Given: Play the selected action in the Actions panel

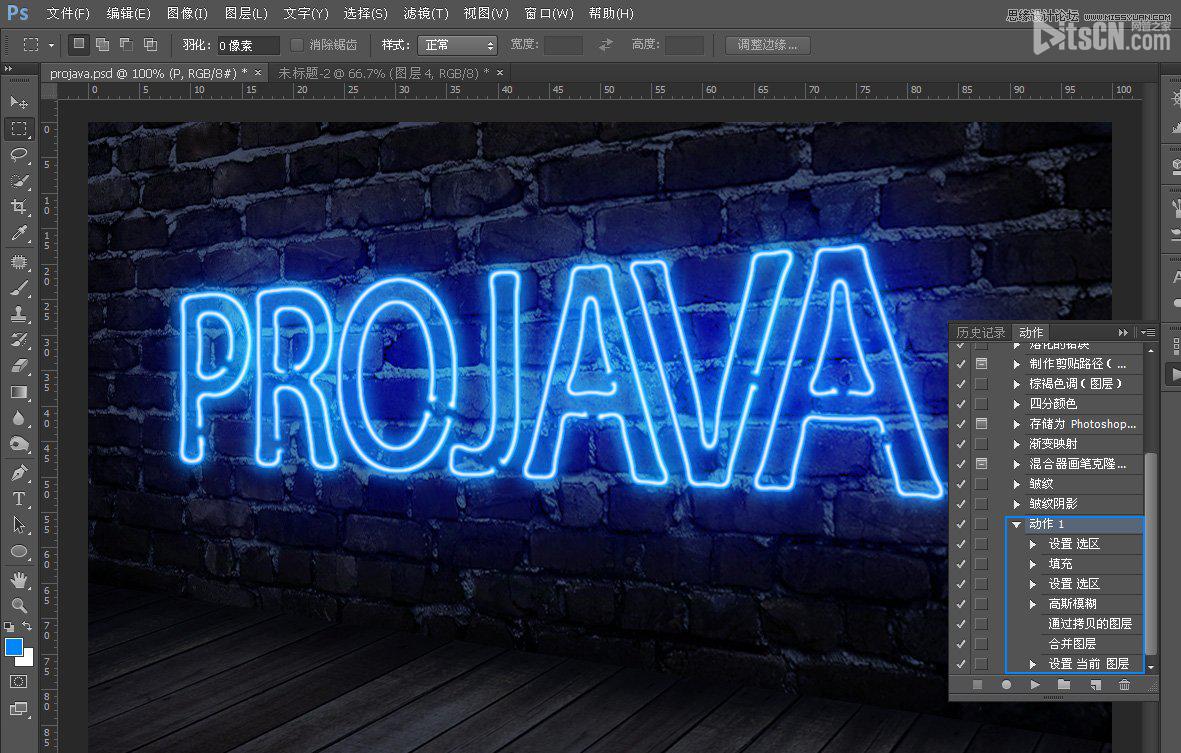Looking at the screenshot, I should tap(1033, 683).
